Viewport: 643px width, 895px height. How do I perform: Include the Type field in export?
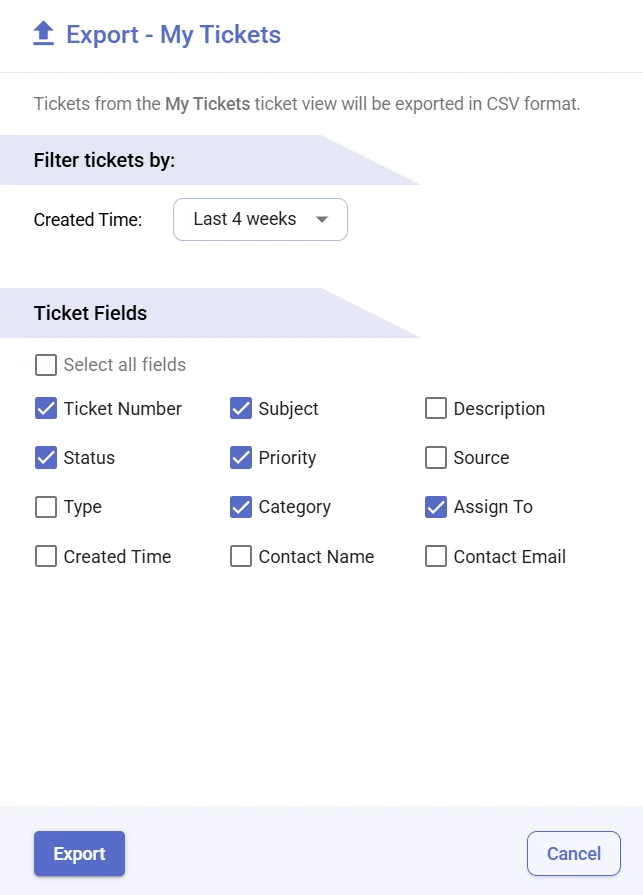click(46, 507)
